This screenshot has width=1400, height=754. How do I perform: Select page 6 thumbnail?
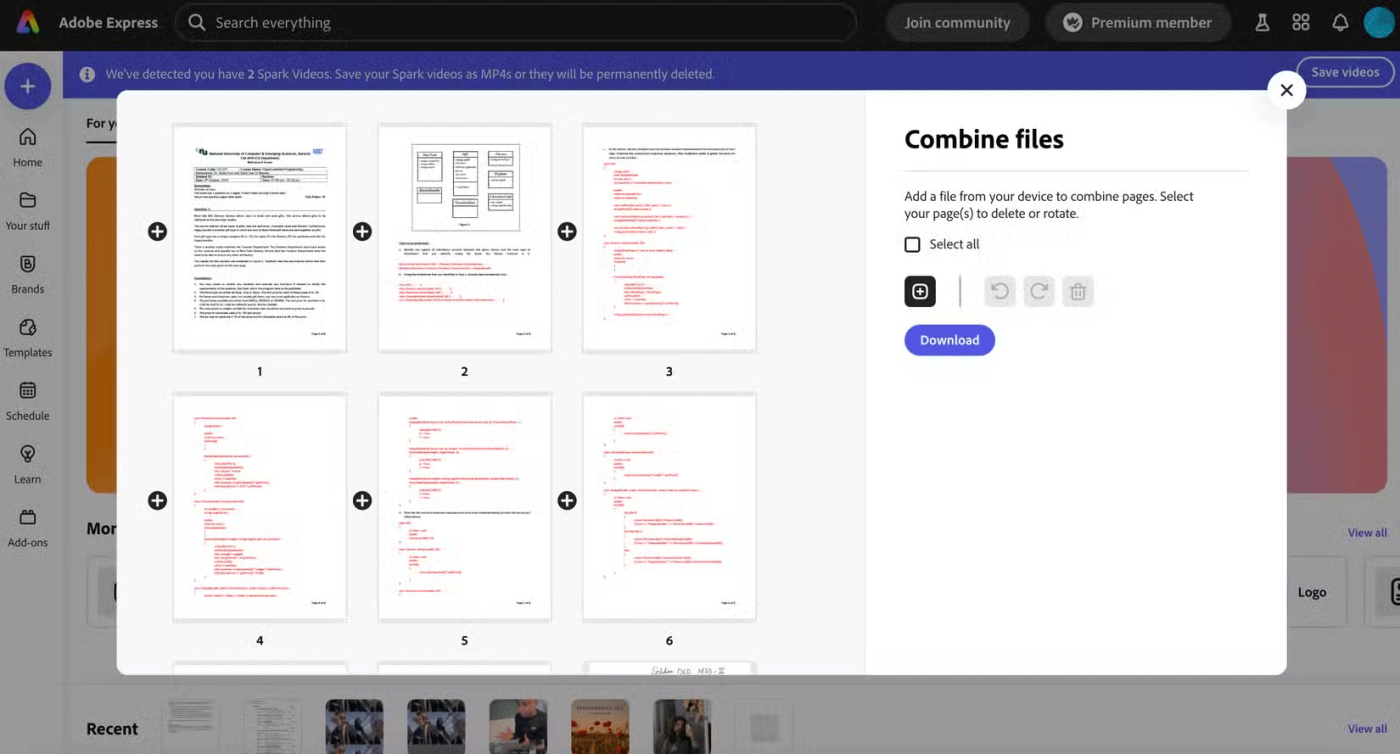click(x=669, y=507)
